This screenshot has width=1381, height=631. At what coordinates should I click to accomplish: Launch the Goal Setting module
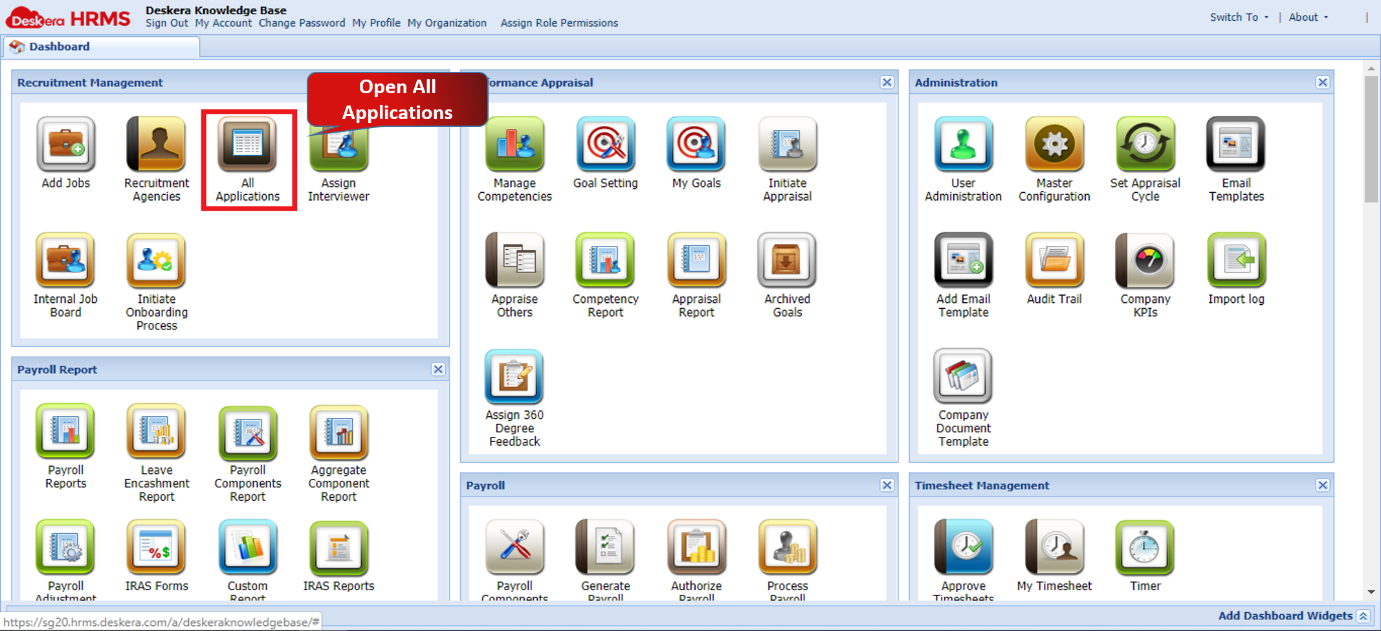(605, 146)
